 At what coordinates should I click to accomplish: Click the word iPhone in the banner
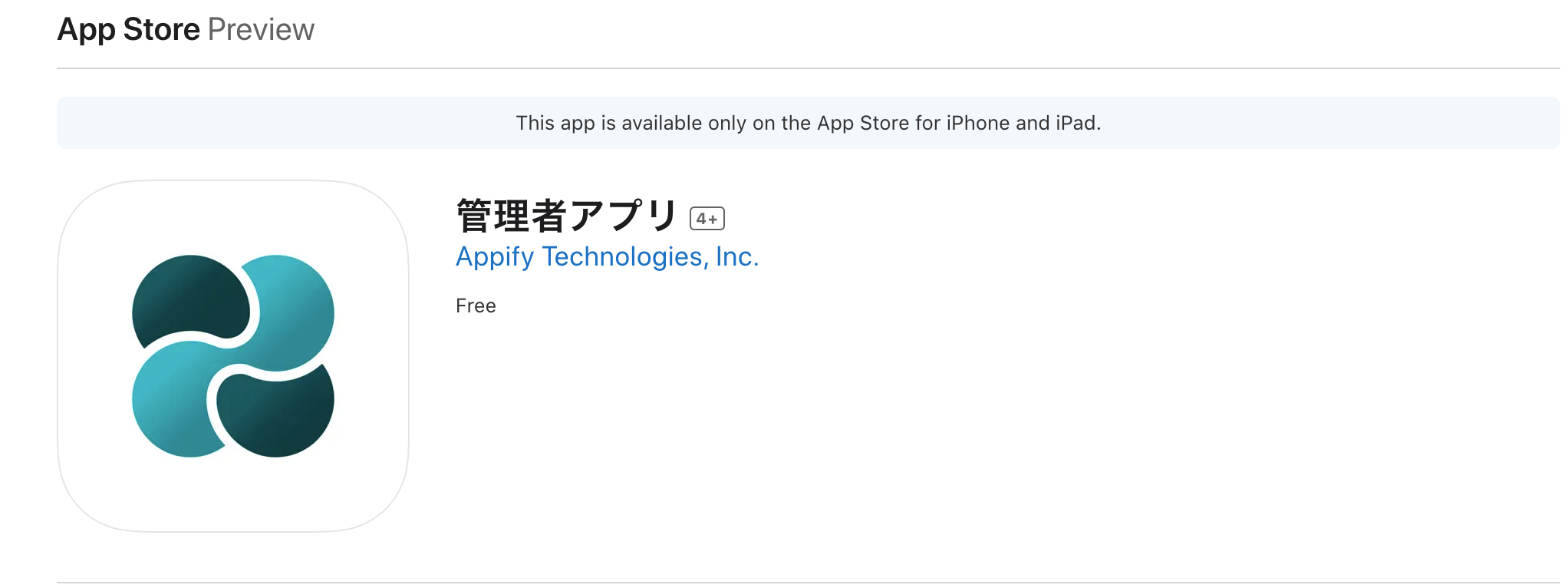click(x=978, y=123)
